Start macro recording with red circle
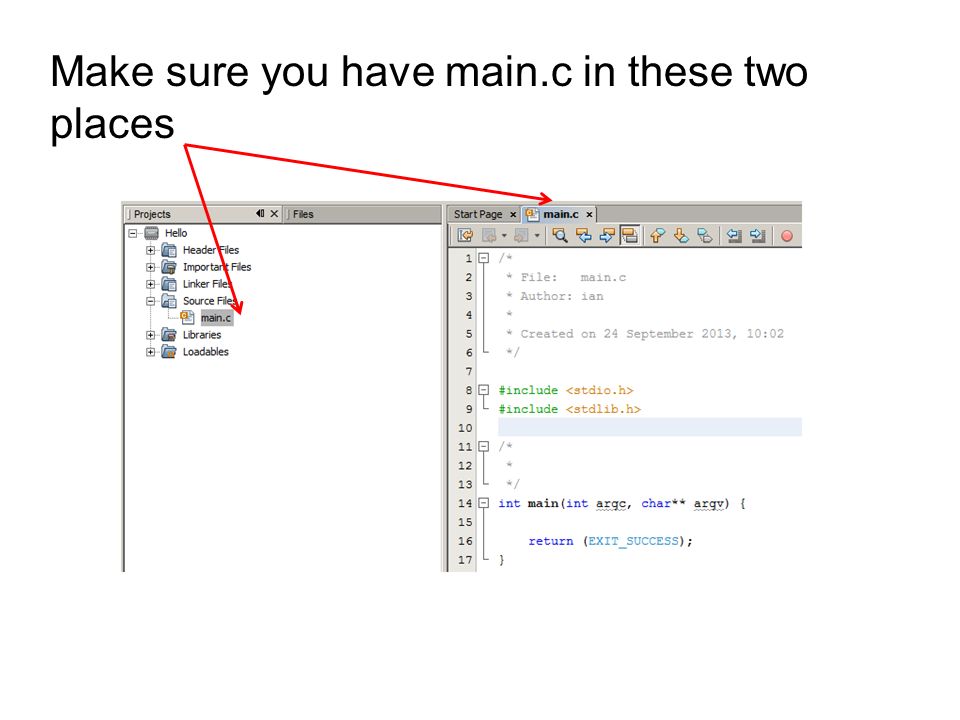Screen dimensions: 960x720 pyautogui.click(x=787, y=236)
